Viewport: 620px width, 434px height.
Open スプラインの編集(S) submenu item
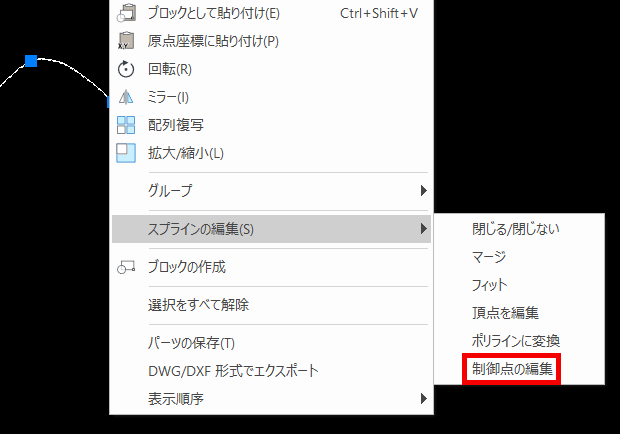(271, 229)
